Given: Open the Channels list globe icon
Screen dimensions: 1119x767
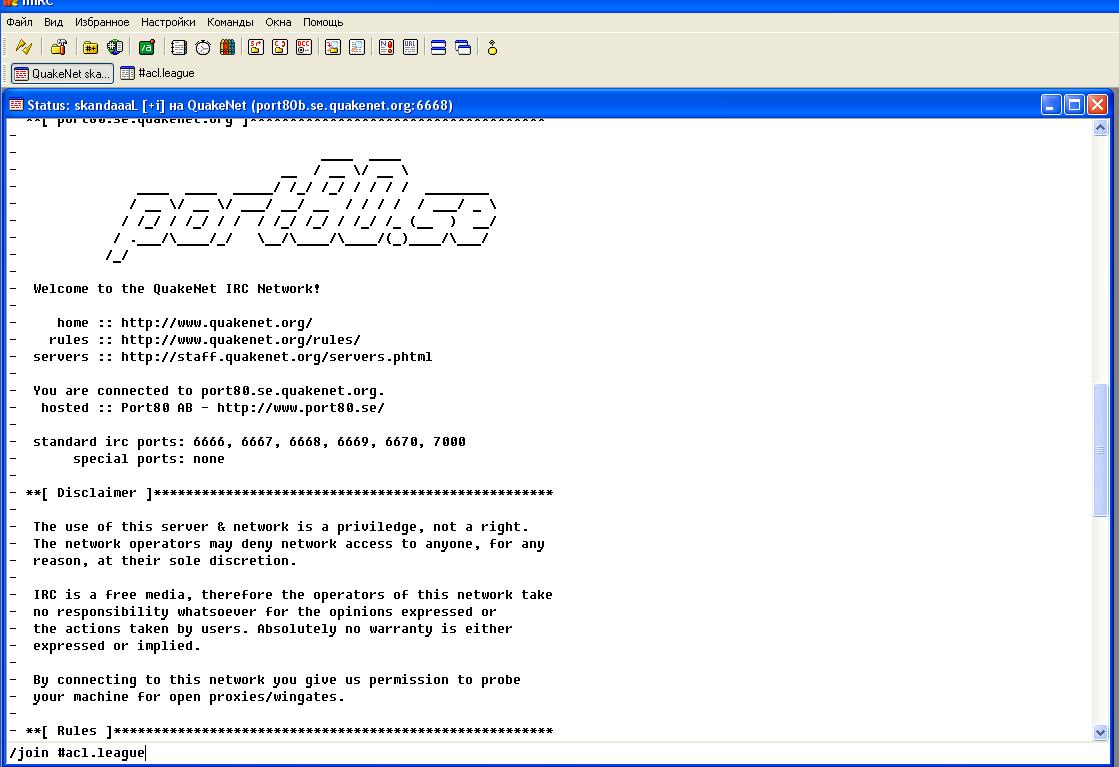Looking at the screenshot, I should 115,48.
